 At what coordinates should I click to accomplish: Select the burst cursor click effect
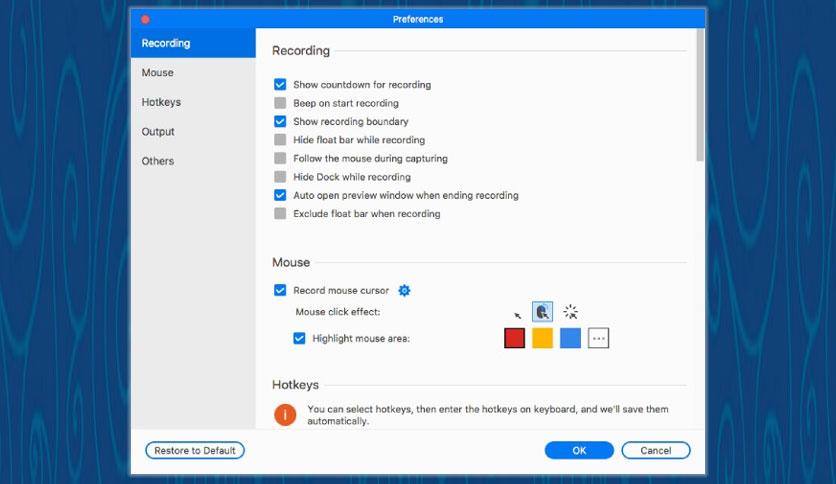(x=570, y=312)
